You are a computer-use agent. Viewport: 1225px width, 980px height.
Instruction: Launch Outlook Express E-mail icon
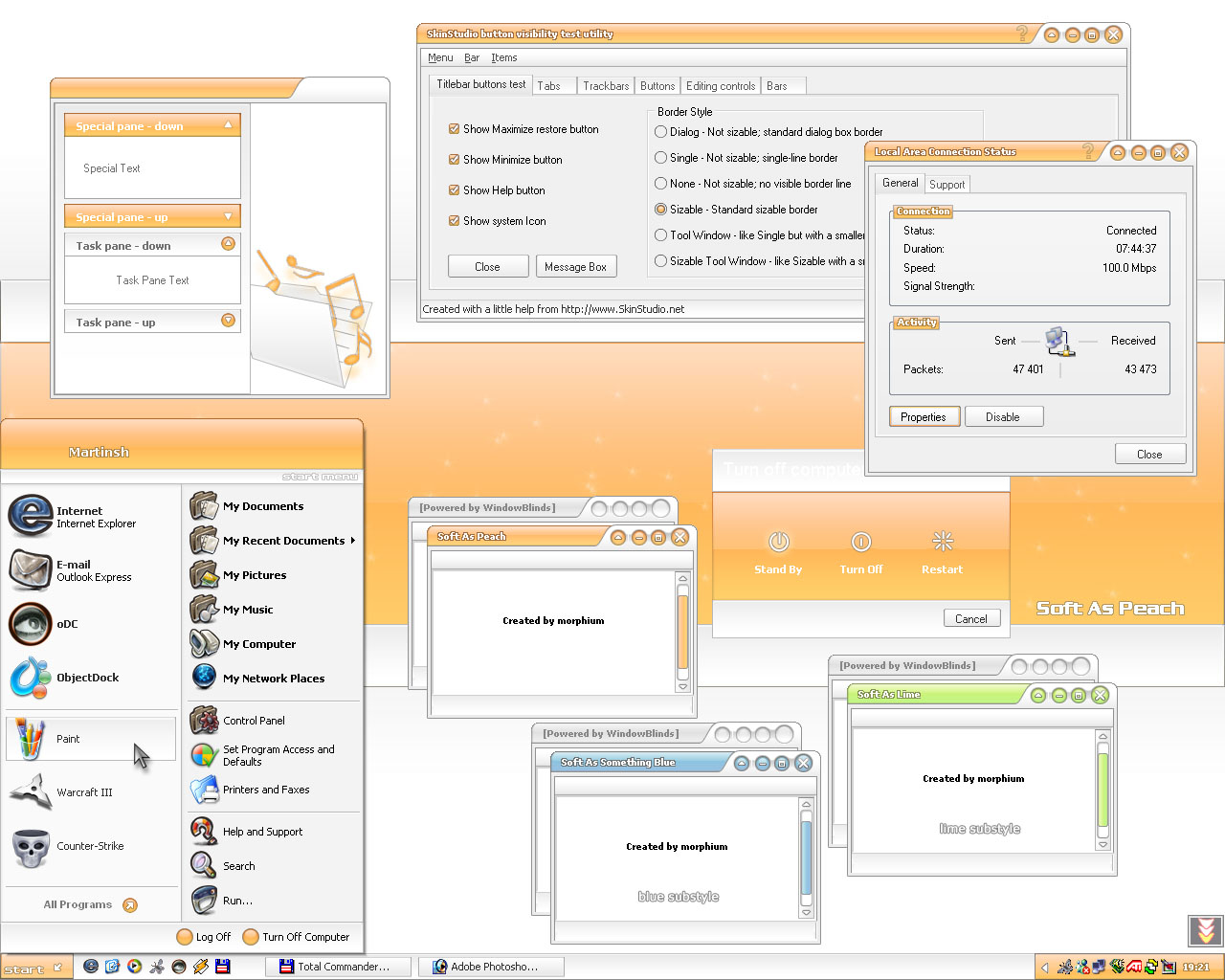pyautogui.click(x=30, y=570)
